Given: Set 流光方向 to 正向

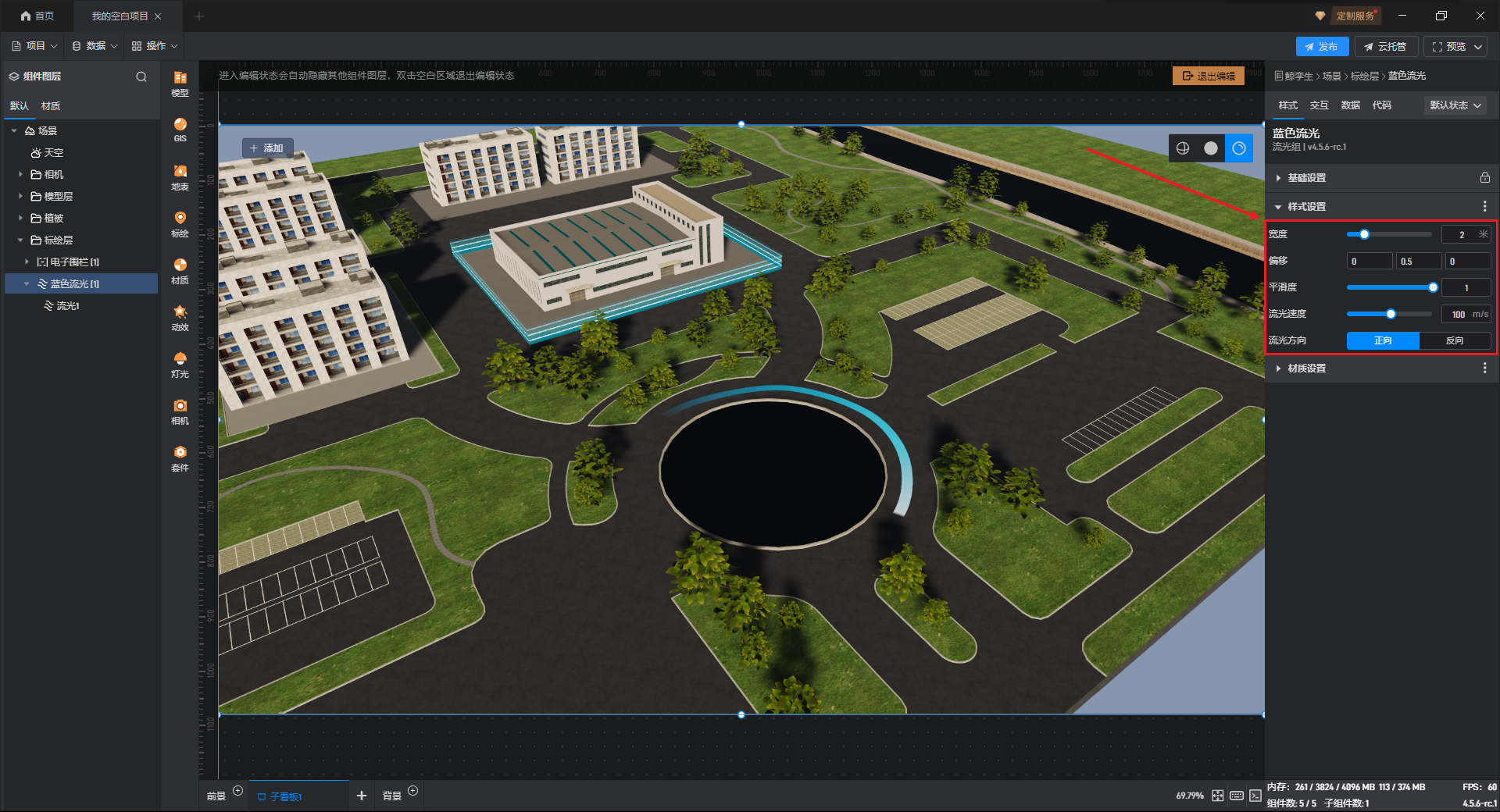Looking at the screenshot, I should coord(1382,340).
